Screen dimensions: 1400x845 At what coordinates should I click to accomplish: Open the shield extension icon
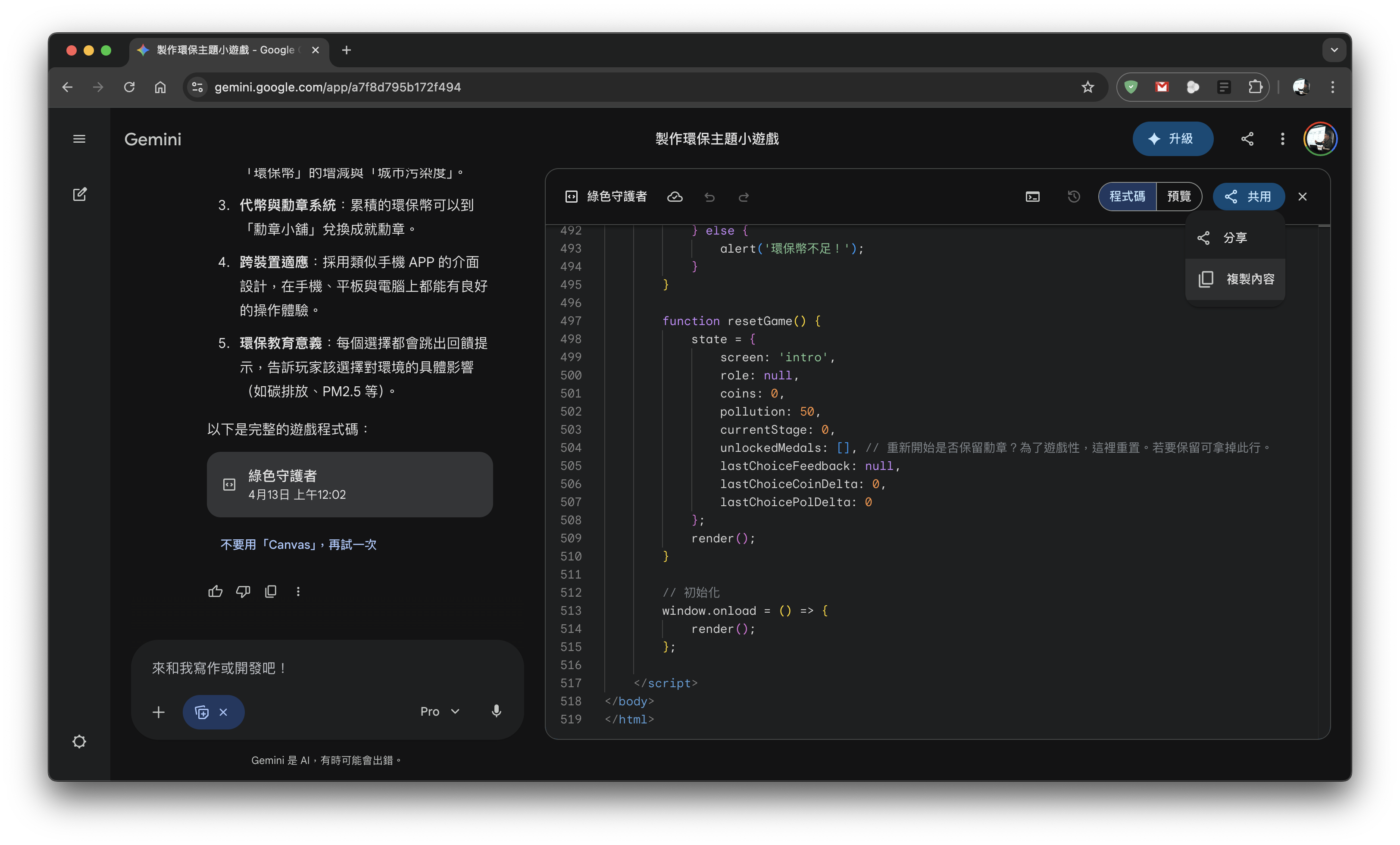coord(1131,87)
